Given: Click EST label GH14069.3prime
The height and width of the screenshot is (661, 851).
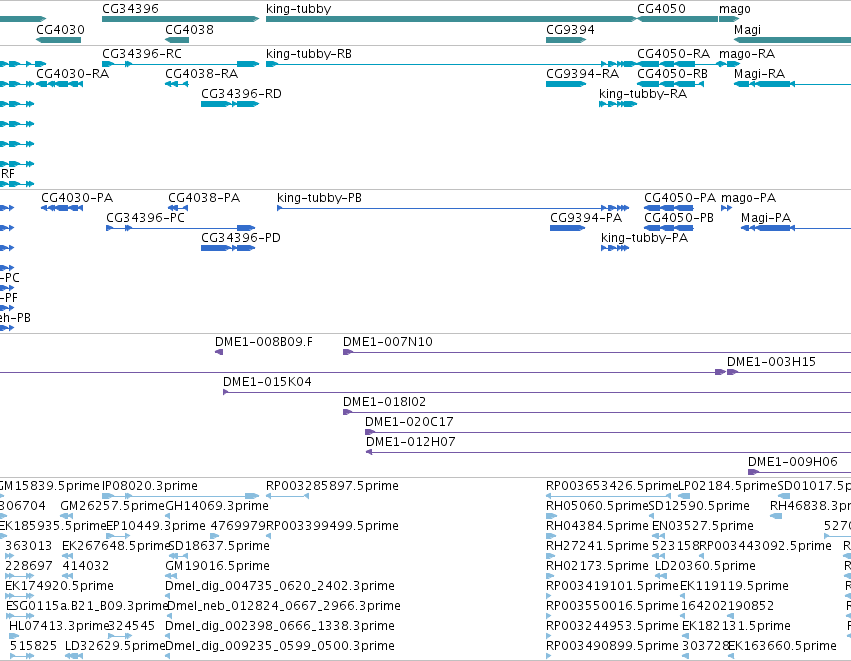Looking at the screenshot, I should 217,506.
